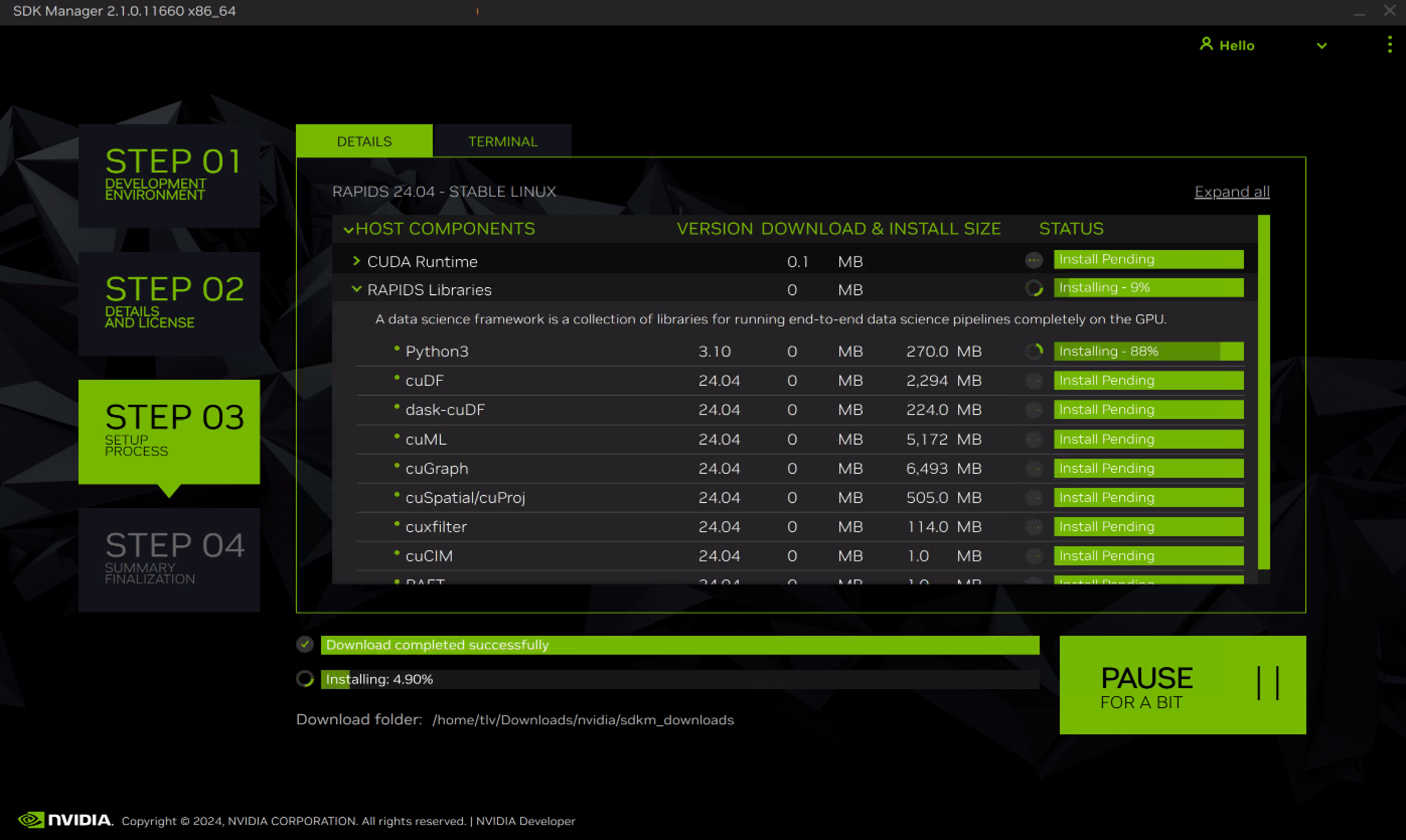
Task: Click the overall Installing 4.90% progress bar
Action: [x=679, y=679]
